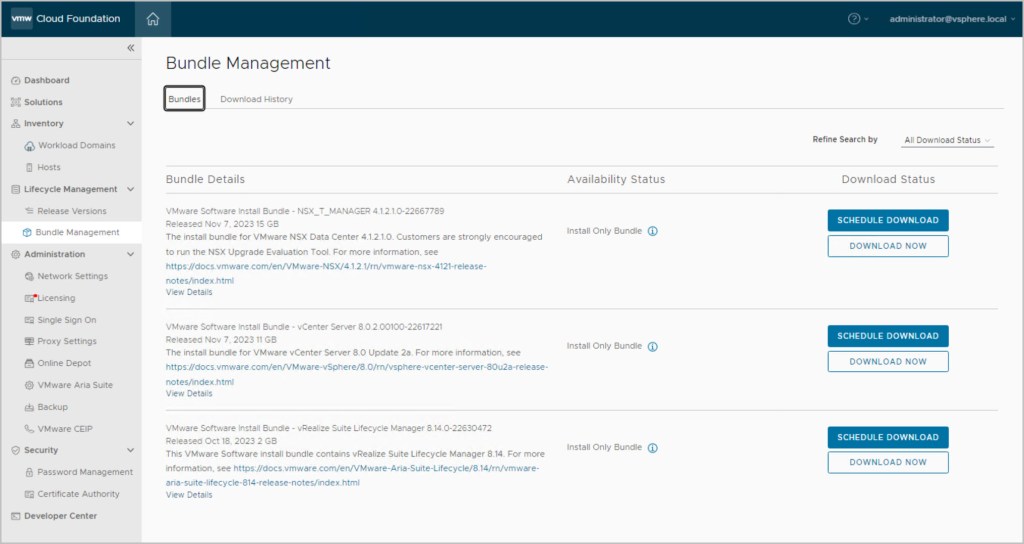Open the help question mark menu
1024x544 pixels.
[855, 19]
